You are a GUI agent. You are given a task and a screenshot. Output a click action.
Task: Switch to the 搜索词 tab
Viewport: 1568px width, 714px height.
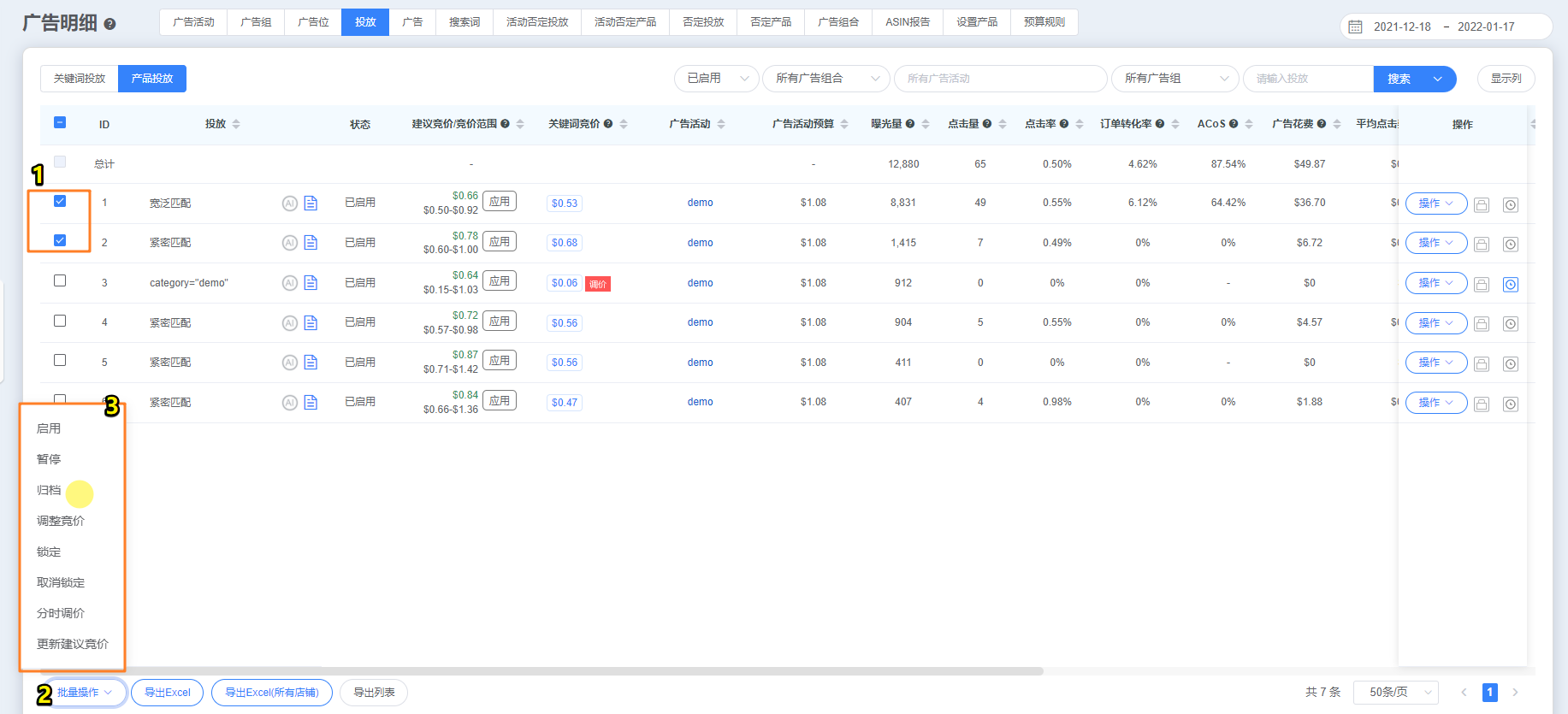coord(464,22)
